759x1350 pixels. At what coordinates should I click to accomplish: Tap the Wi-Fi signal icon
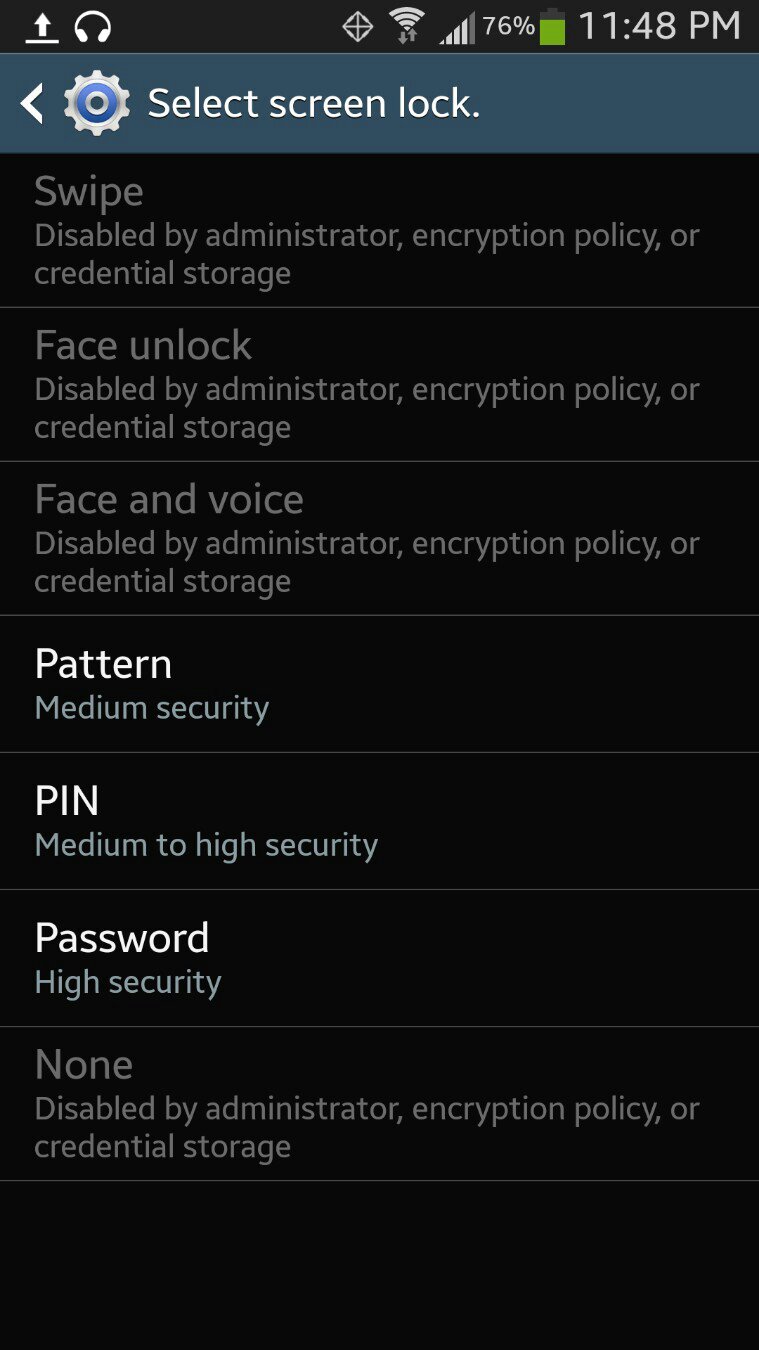pyautogui.click(x=407, y=26)
